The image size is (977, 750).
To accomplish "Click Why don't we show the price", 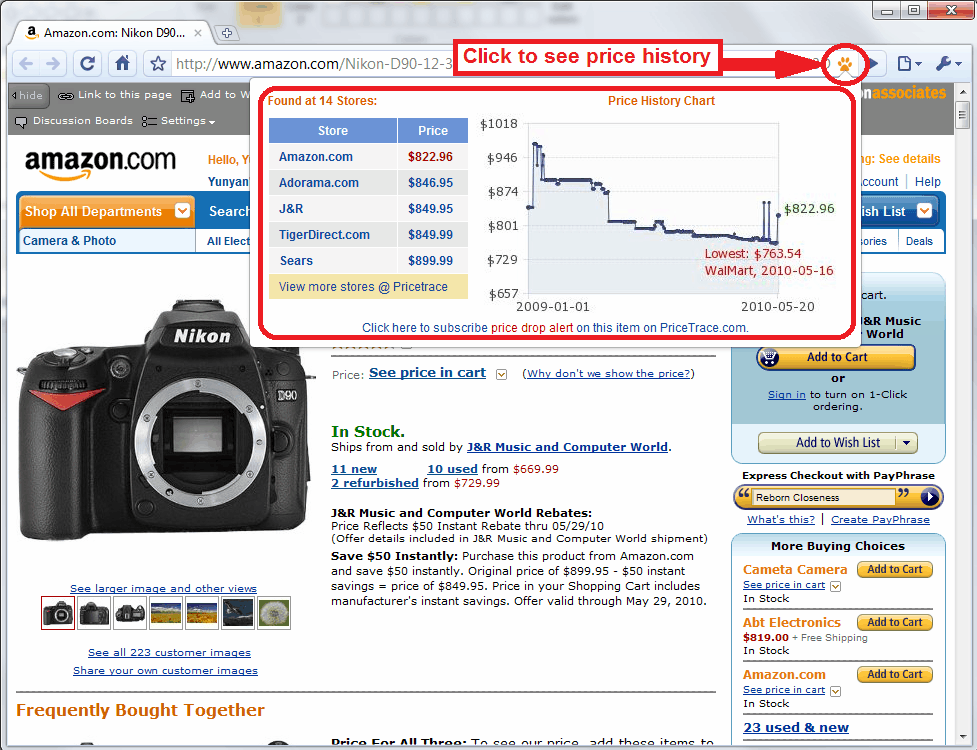I will 608,373.
